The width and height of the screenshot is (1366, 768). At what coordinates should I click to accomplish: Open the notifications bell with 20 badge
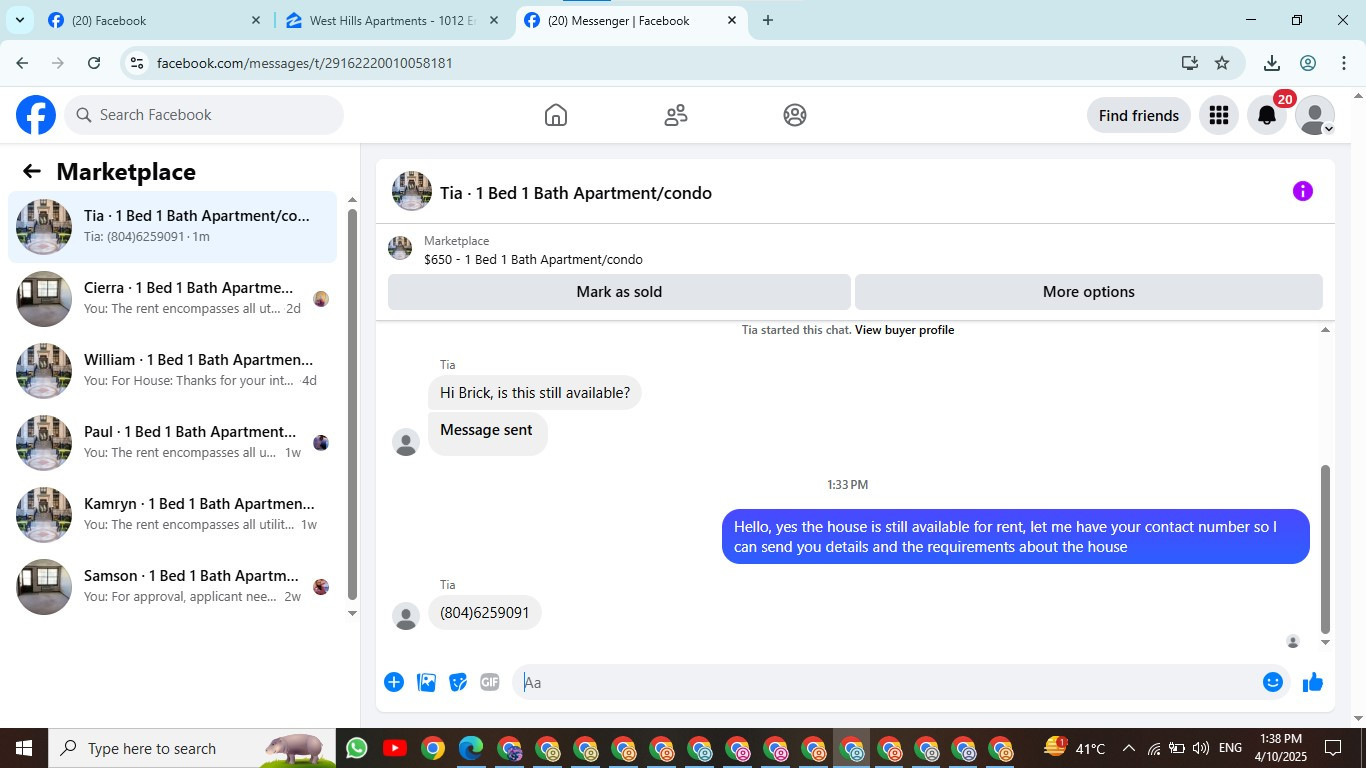coord(1267,115)
